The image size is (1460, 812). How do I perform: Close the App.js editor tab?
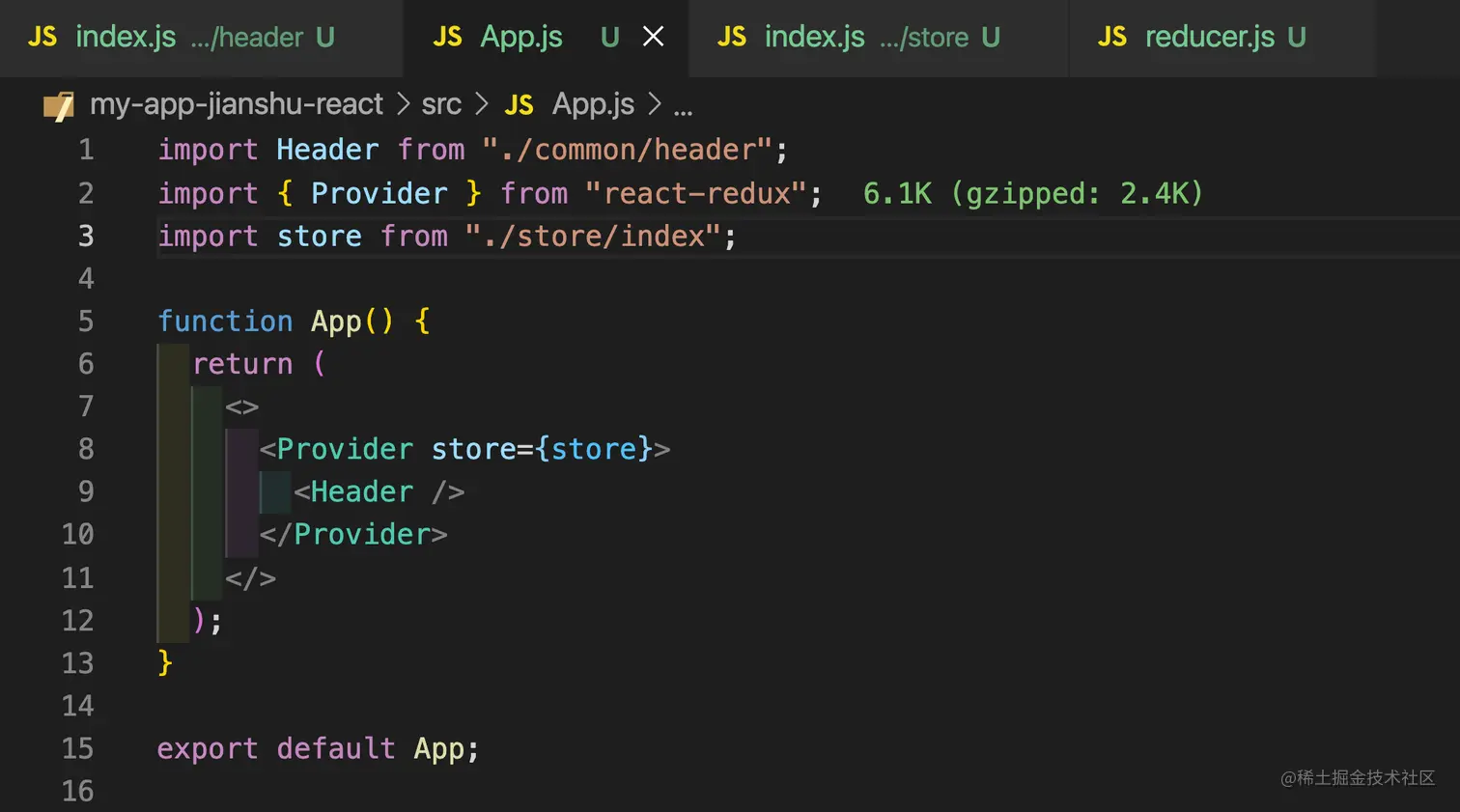pyautogui.click(x=654, y=38)
